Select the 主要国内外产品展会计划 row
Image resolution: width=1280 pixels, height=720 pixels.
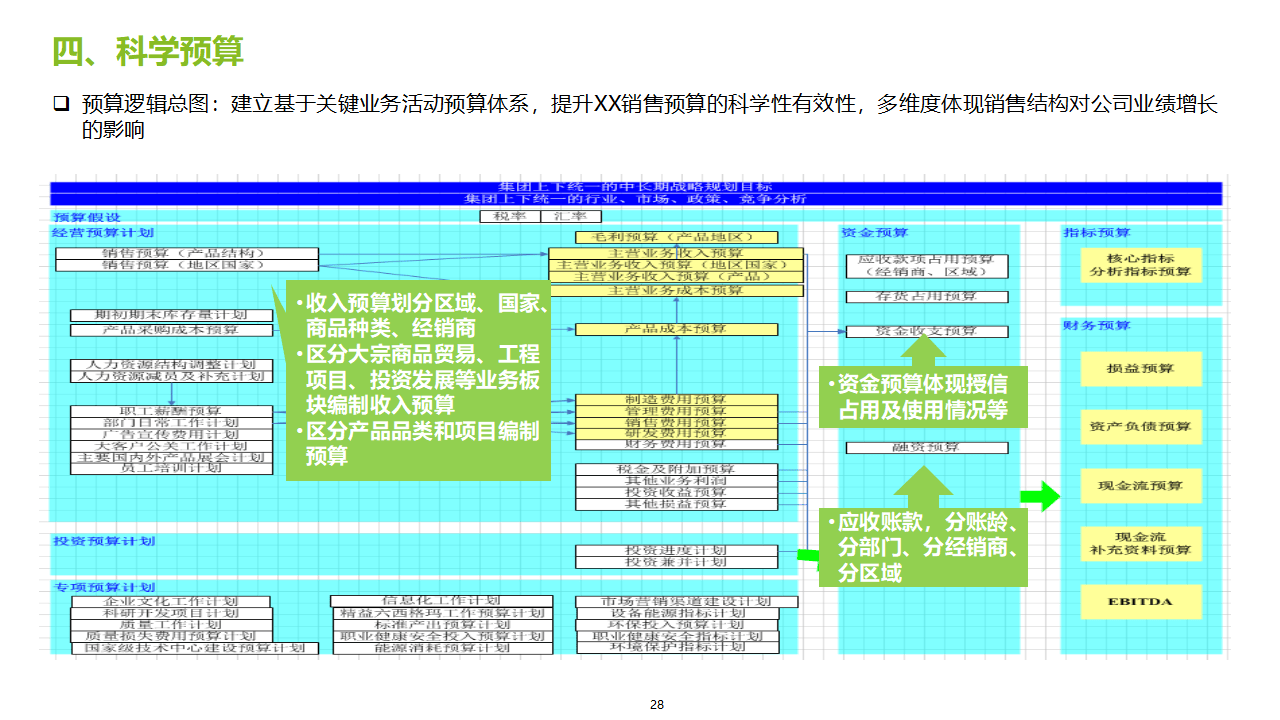171,457
